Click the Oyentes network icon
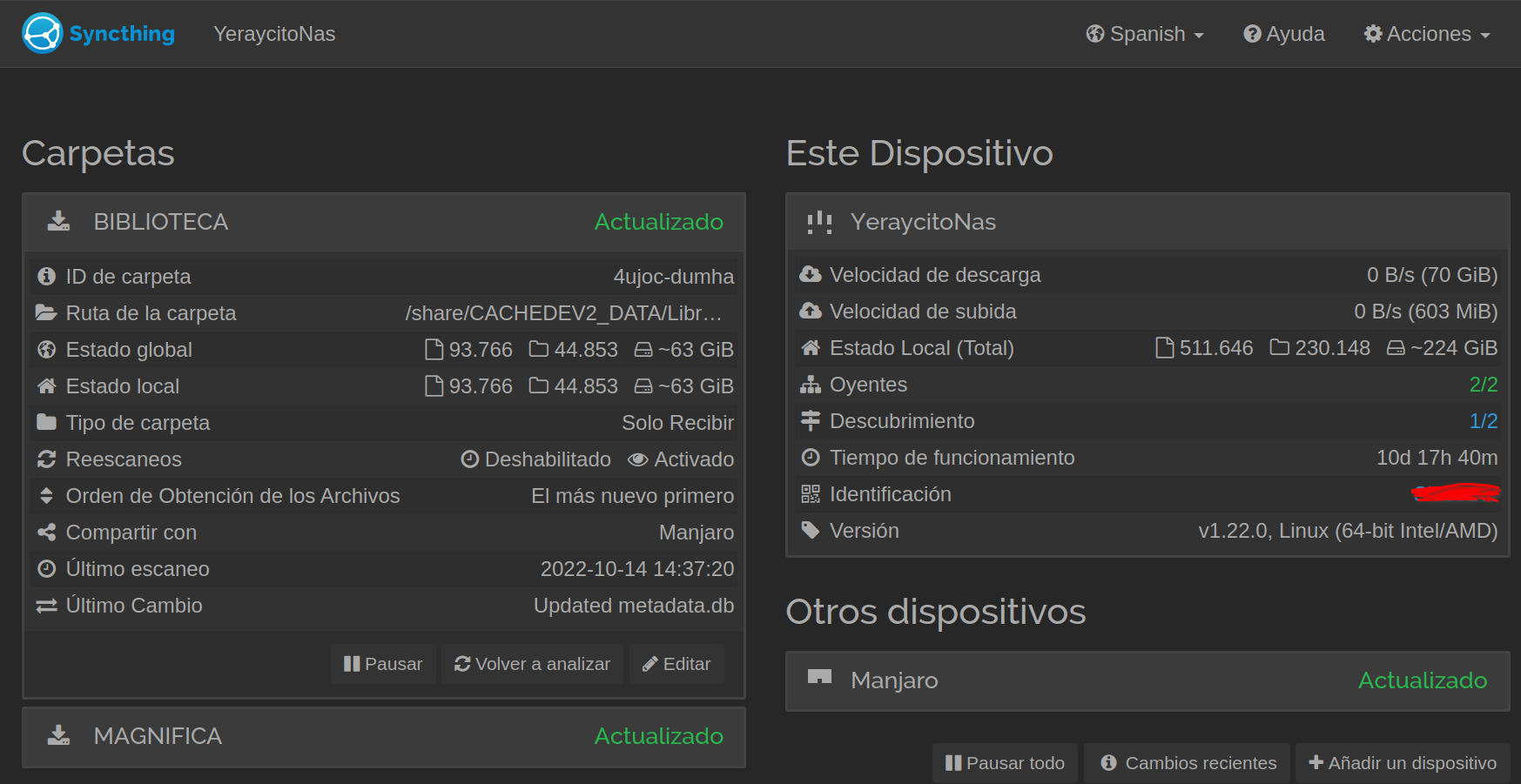The width and height of the screenshot is (1521, 784). 811,385
